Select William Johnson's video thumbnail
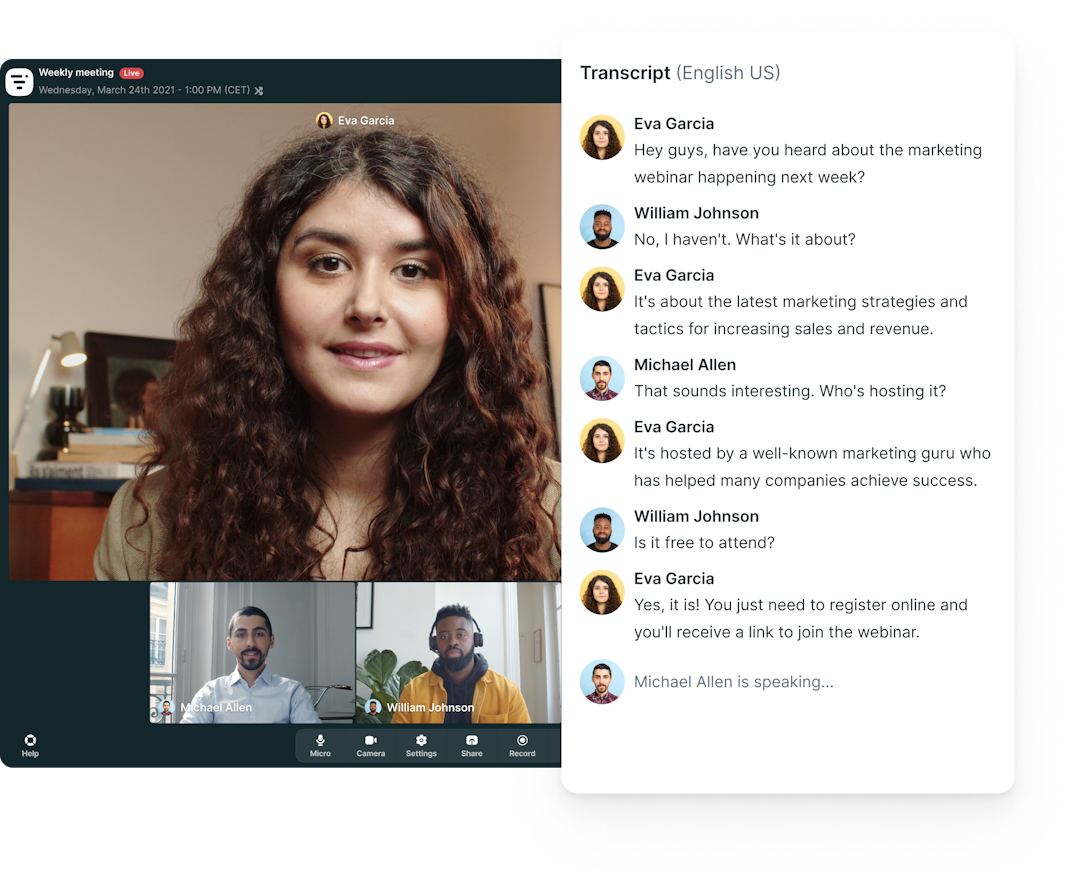Viewport: 1080px width, 891px height. [x=459, y=653]
